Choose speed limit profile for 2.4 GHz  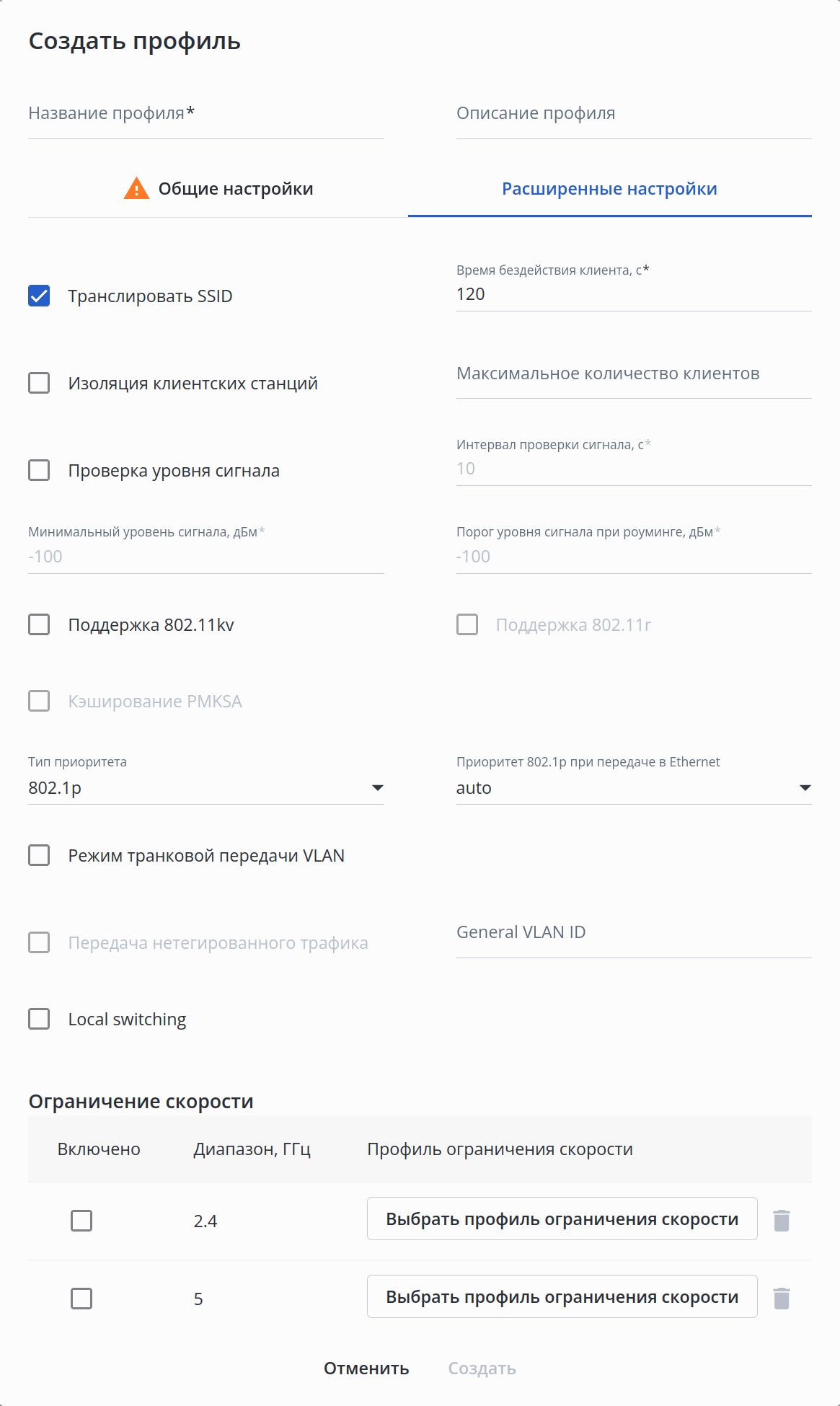coord(562,1219)
